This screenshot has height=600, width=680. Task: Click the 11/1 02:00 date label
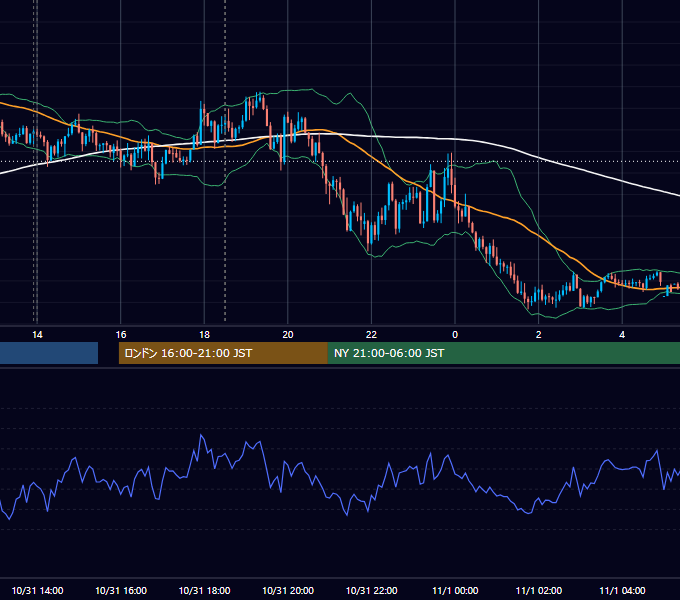tap(539, 590)
